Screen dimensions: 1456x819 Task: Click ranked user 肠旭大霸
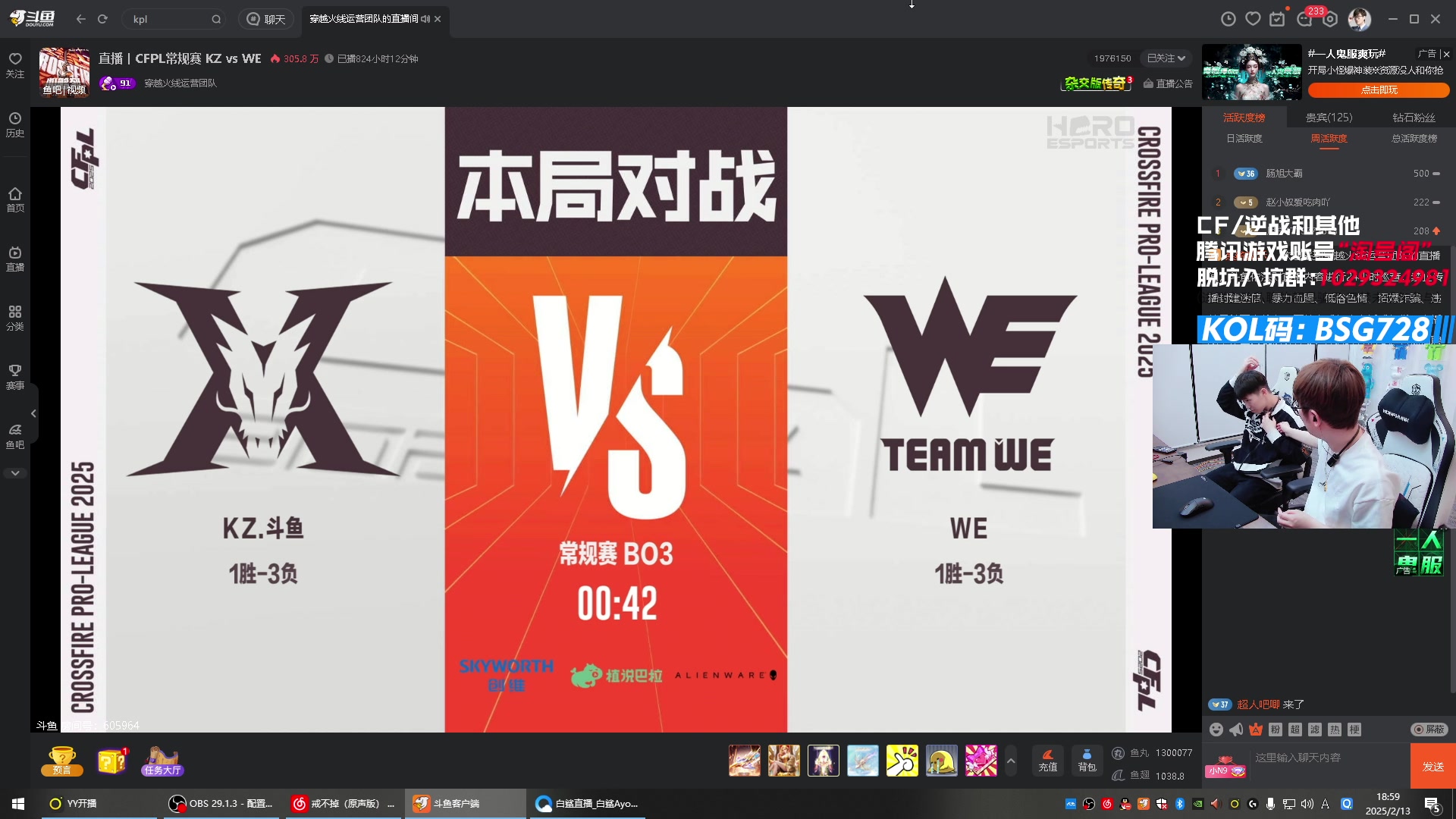click(x=1284, y=174)
